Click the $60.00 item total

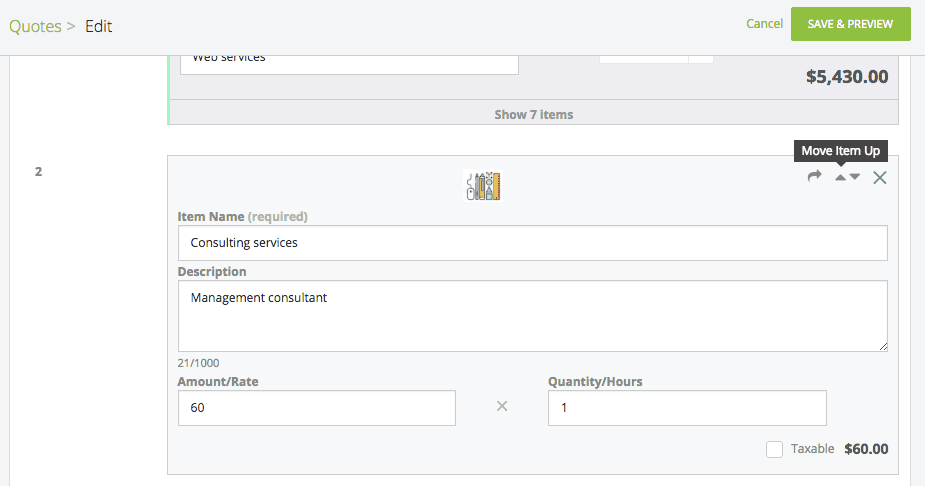pyautogui.click(x=865, y=449)
